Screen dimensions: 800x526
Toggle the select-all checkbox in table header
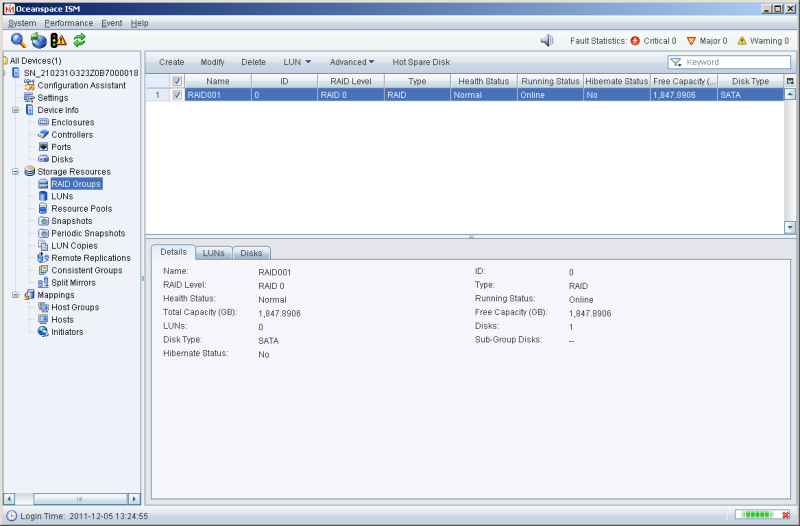point(177,81)
